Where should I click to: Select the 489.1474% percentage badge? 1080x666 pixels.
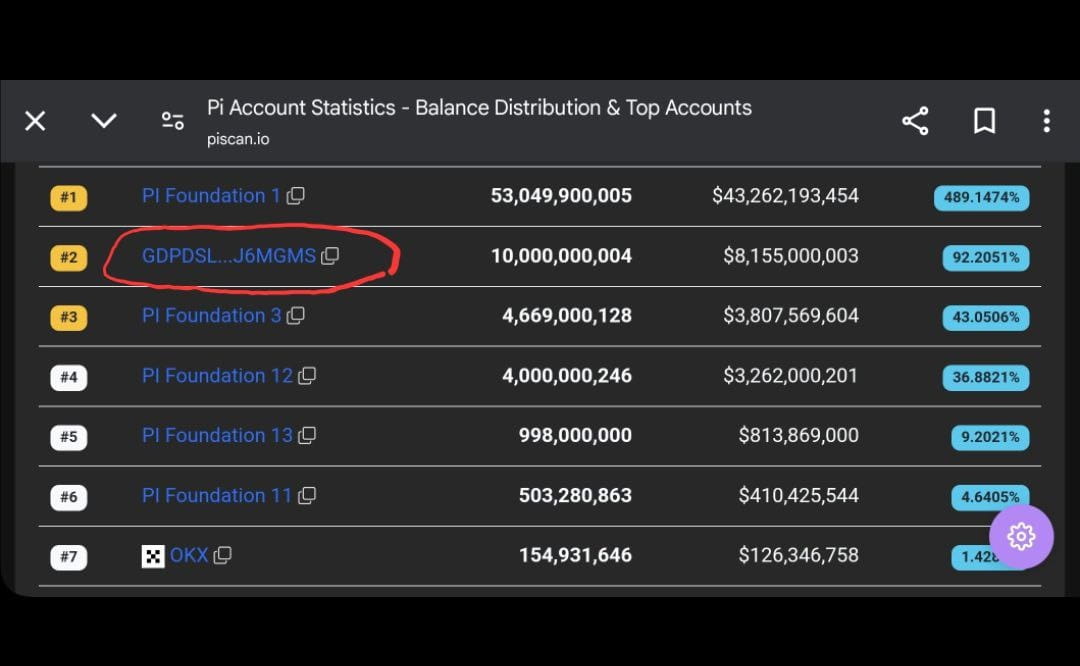[982, 198]
